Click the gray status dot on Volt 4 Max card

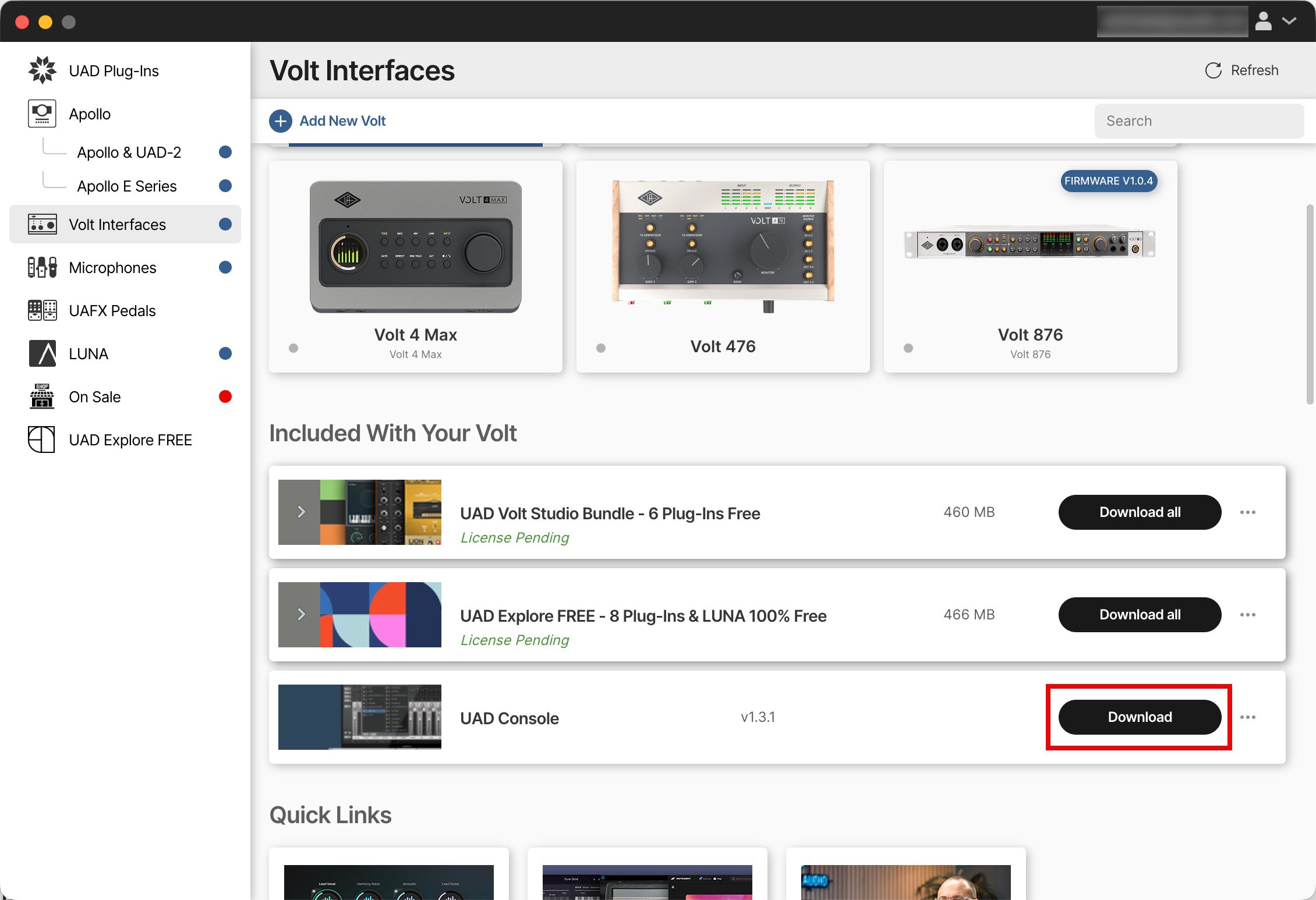pos(293,348)
